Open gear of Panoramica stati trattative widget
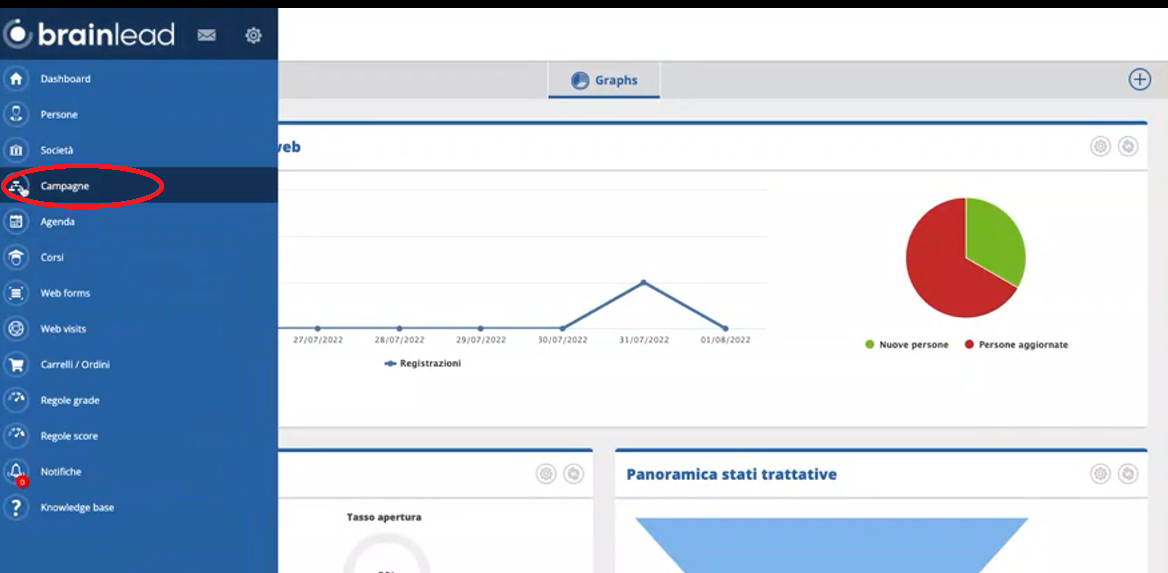 (x=1100, y=473)
